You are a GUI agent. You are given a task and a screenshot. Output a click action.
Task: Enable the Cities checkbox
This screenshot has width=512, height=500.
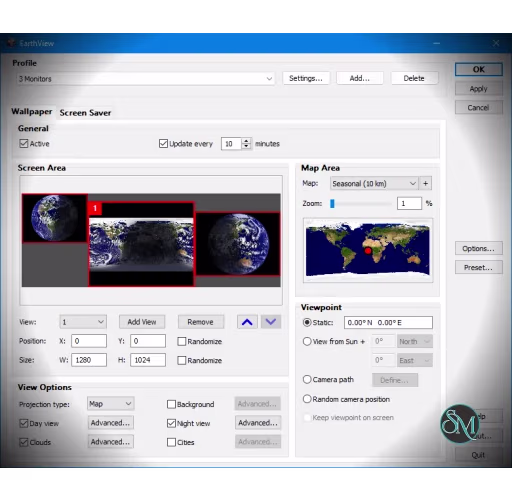coord(171,442)
